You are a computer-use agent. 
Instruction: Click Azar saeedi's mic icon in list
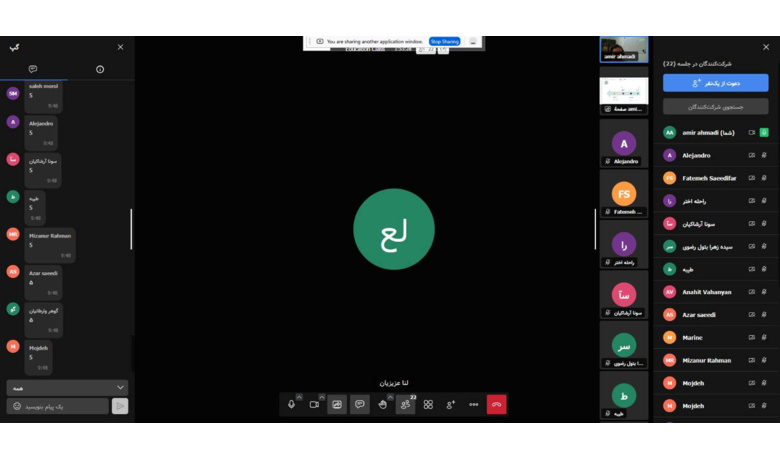tap(764, 315)
